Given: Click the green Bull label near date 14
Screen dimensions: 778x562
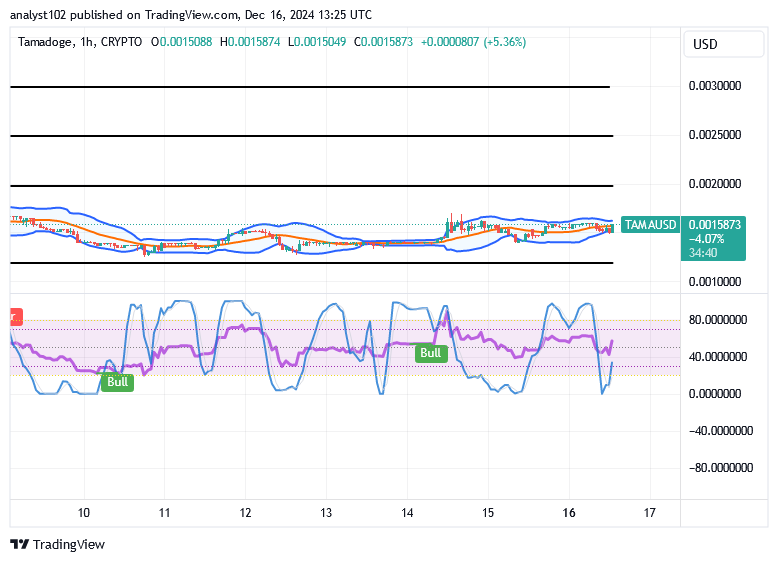Looking at the screenshot, I should (x=430, y=353).
